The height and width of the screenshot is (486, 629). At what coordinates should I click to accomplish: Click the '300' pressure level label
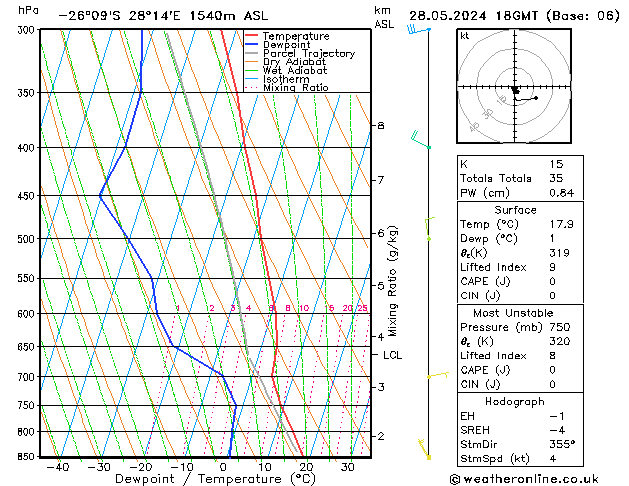[28, 30]
